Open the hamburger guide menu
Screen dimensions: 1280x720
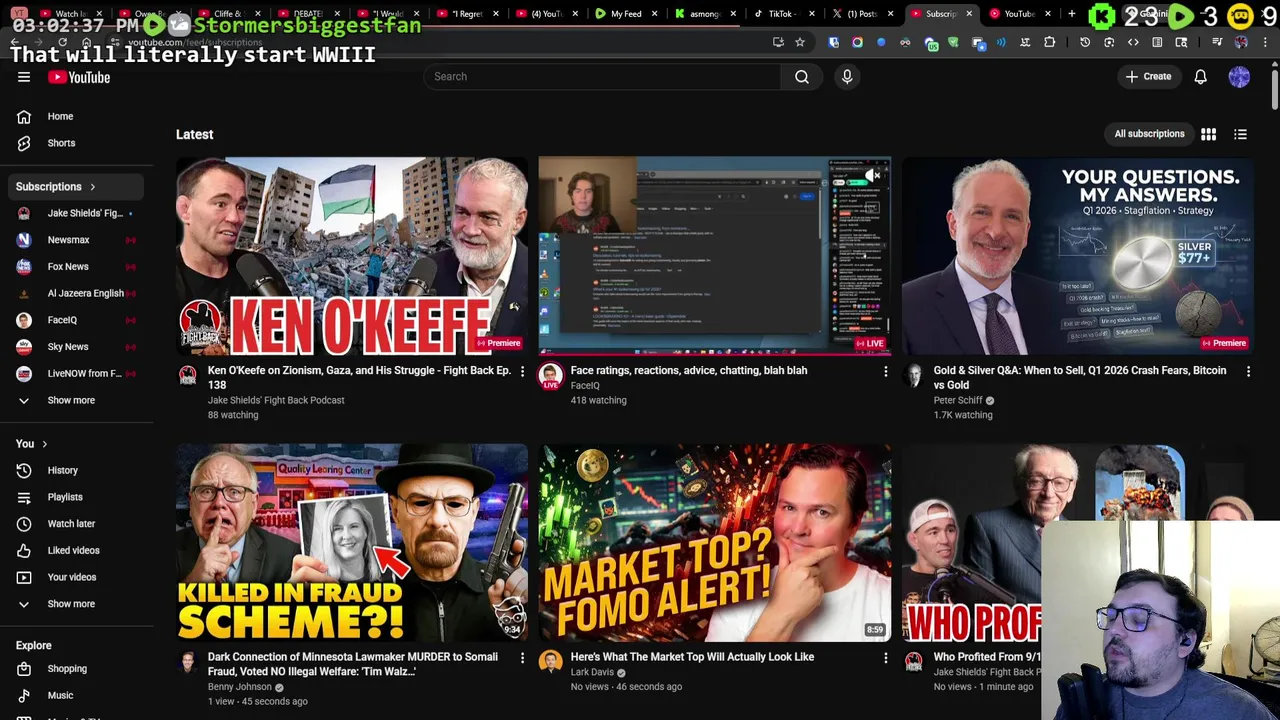pos(24,77)
